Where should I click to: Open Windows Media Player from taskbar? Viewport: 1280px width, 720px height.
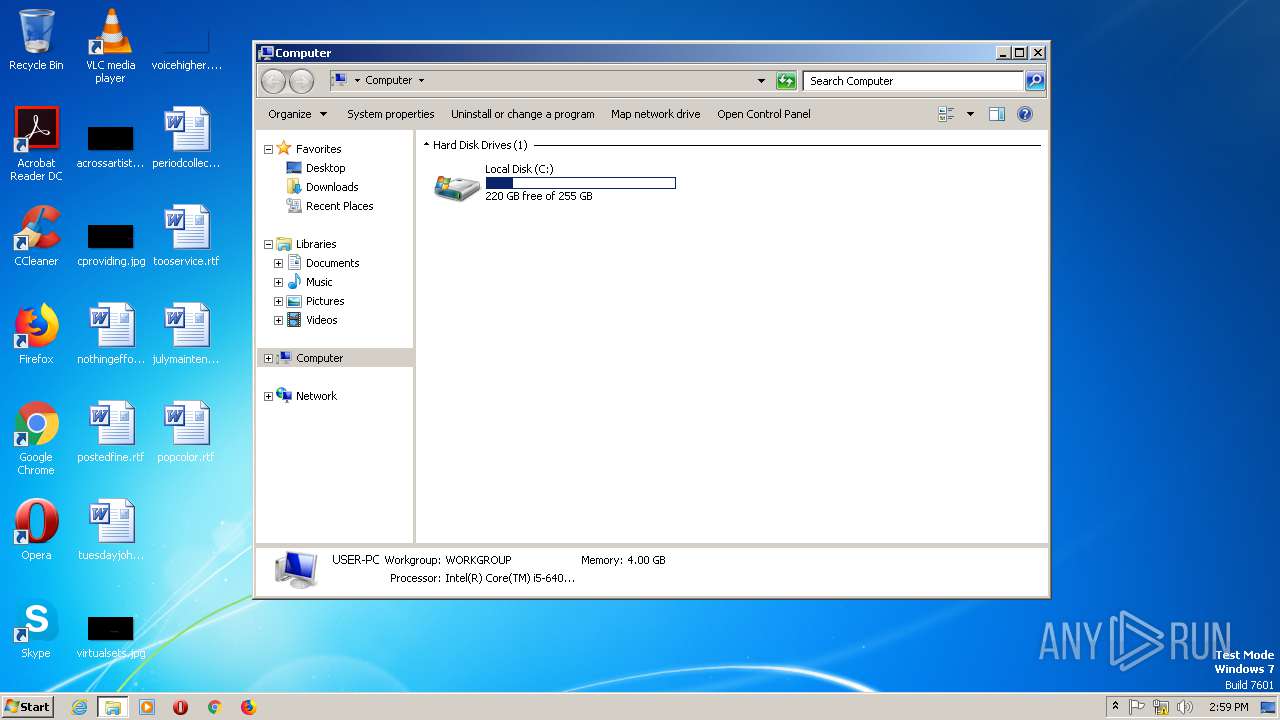pos(147,707)
